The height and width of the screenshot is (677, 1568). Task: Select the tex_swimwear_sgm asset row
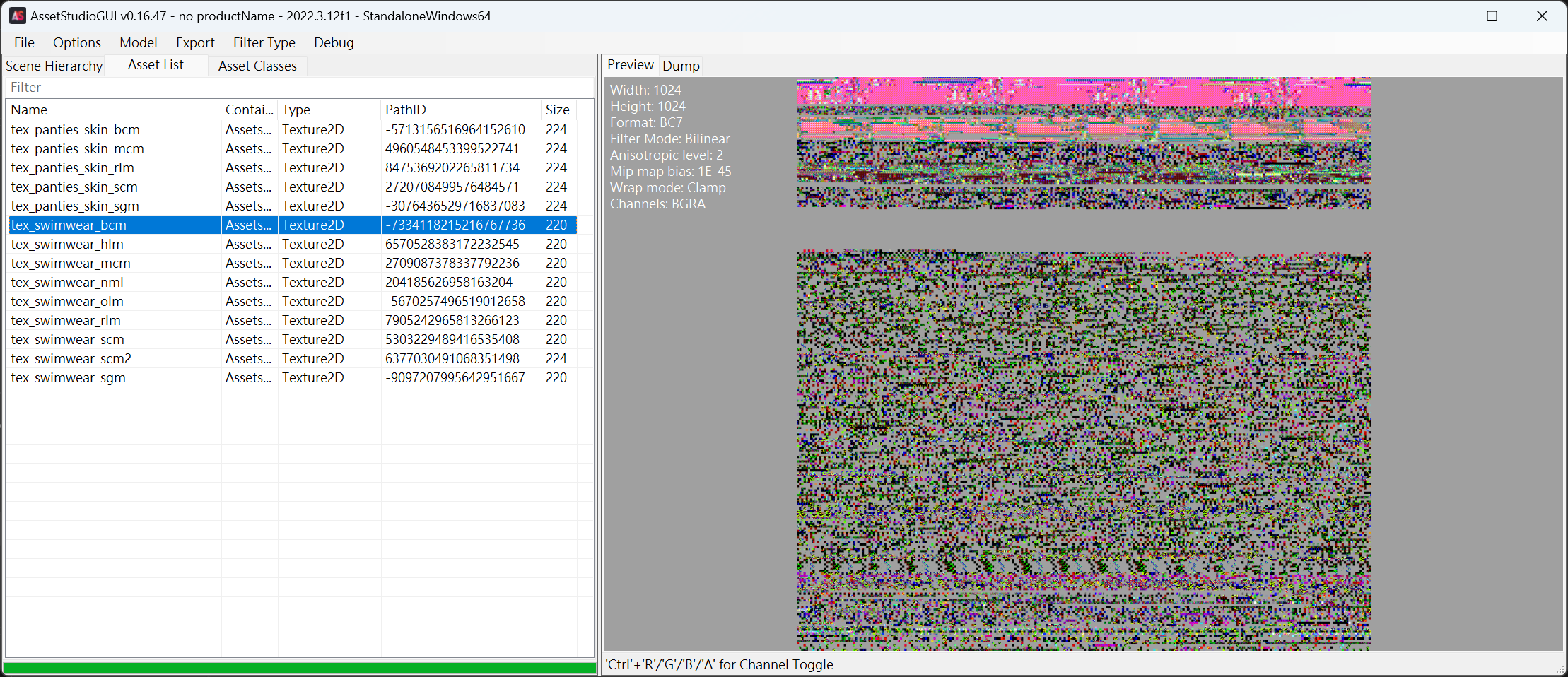[293, 377]
